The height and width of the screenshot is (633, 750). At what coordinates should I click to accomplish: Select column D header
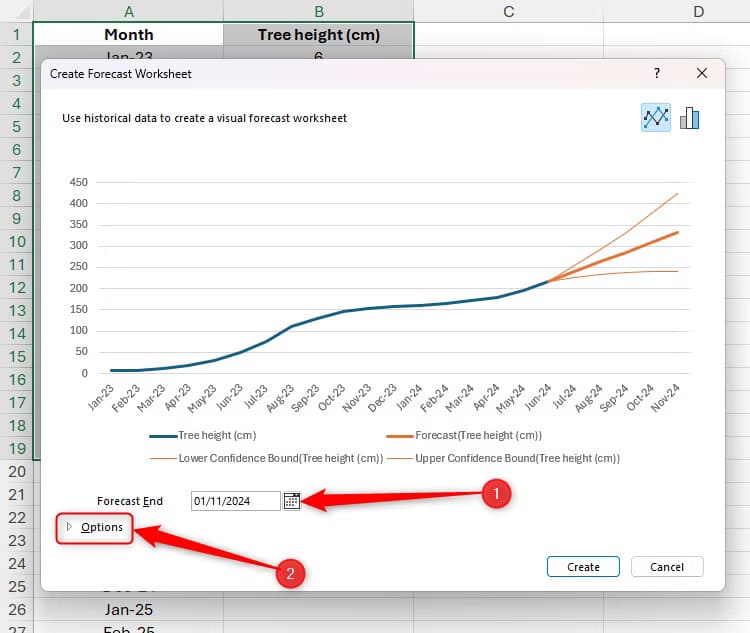698,11
